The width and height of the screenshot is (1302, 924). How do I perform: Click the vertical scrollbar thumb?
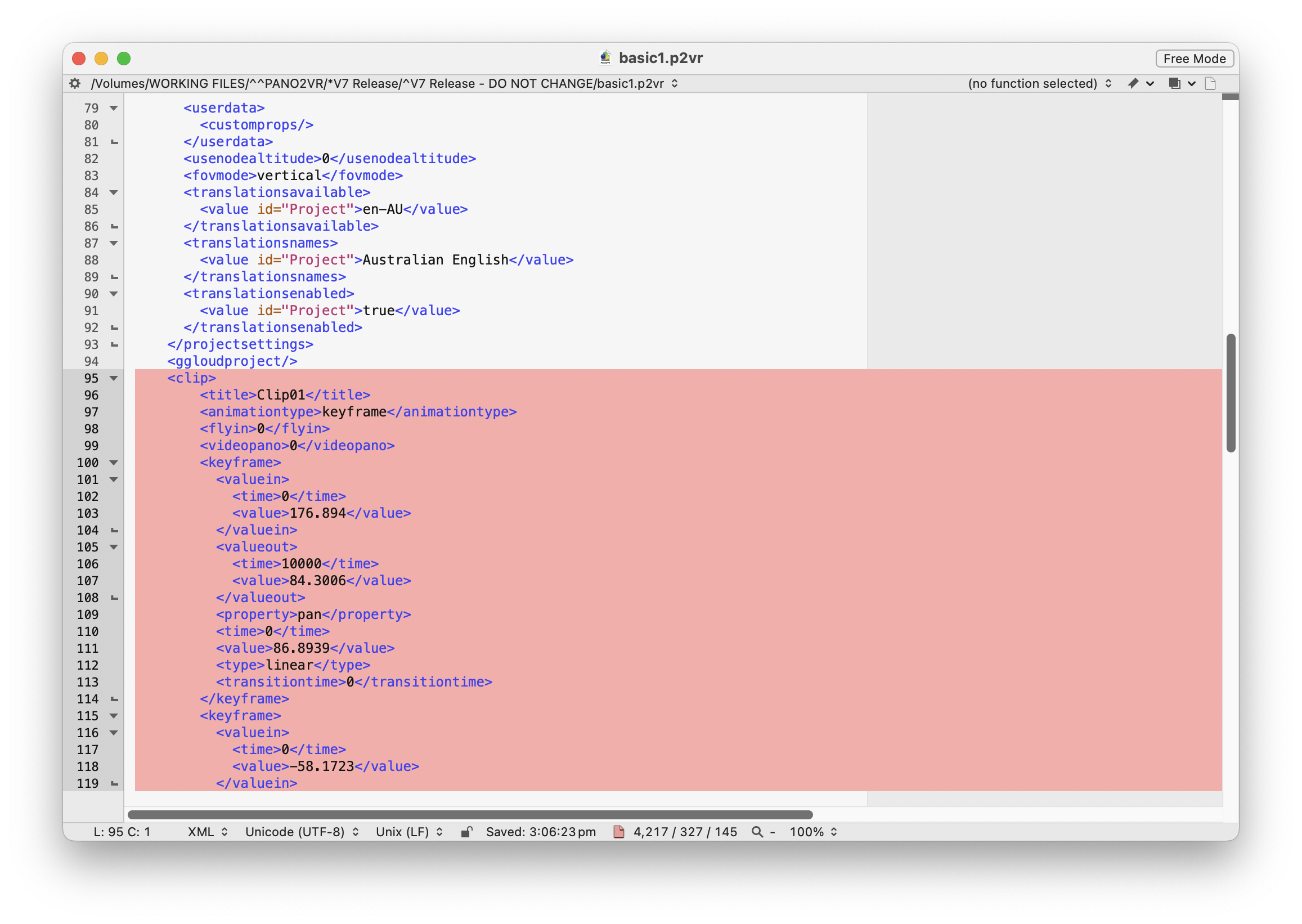point(1232,393)
